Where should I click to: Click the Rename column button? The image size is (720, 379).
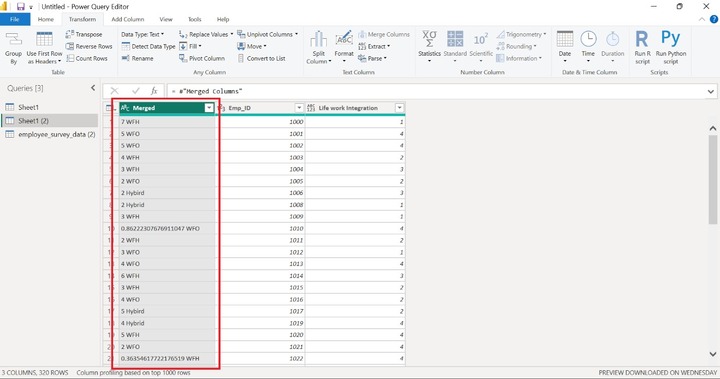(x=137, y=58)
